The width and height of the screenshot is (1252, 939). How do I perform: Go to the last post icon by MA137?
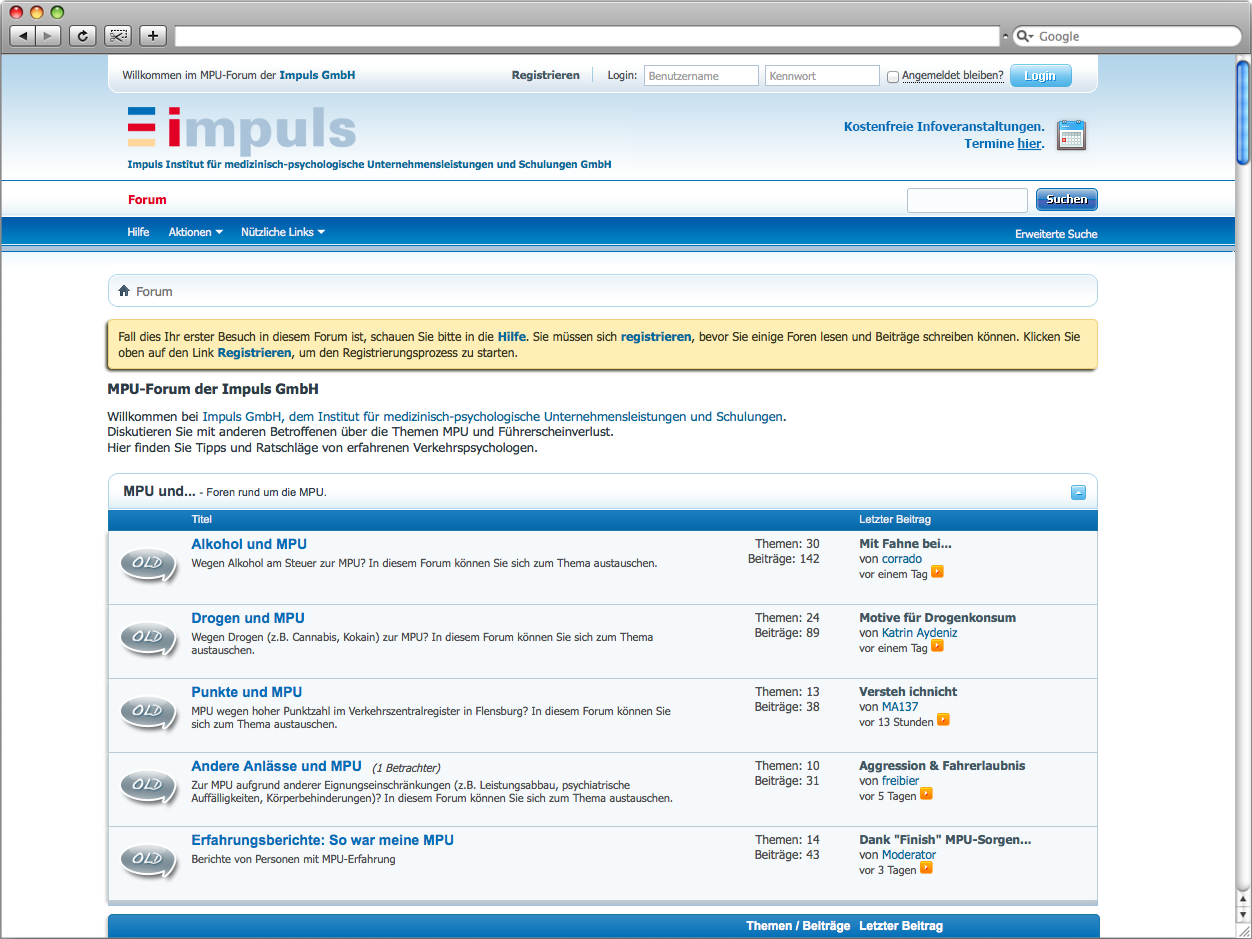click(x=943, y=720)
